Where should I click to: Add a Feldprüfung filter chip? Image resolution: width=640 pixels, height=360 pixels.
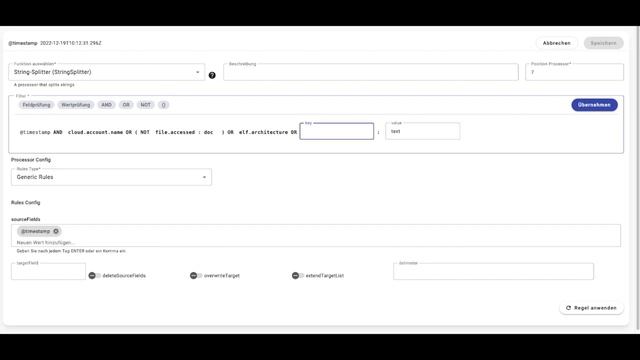point(36,105)
